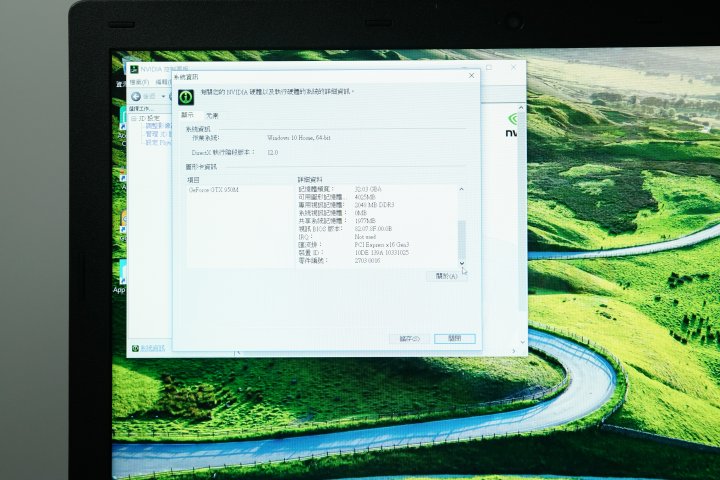Screen dimensions: 720x480
Task: Click the Windows 10 Home, 64-bit value
Action: (x=298, y=138)
